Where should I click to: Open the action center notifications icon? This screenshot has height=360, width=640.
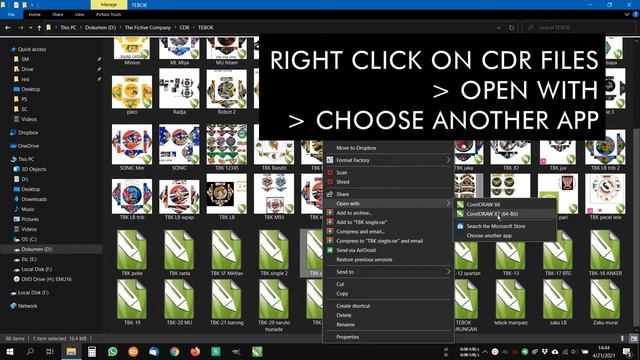coord(627,351)
